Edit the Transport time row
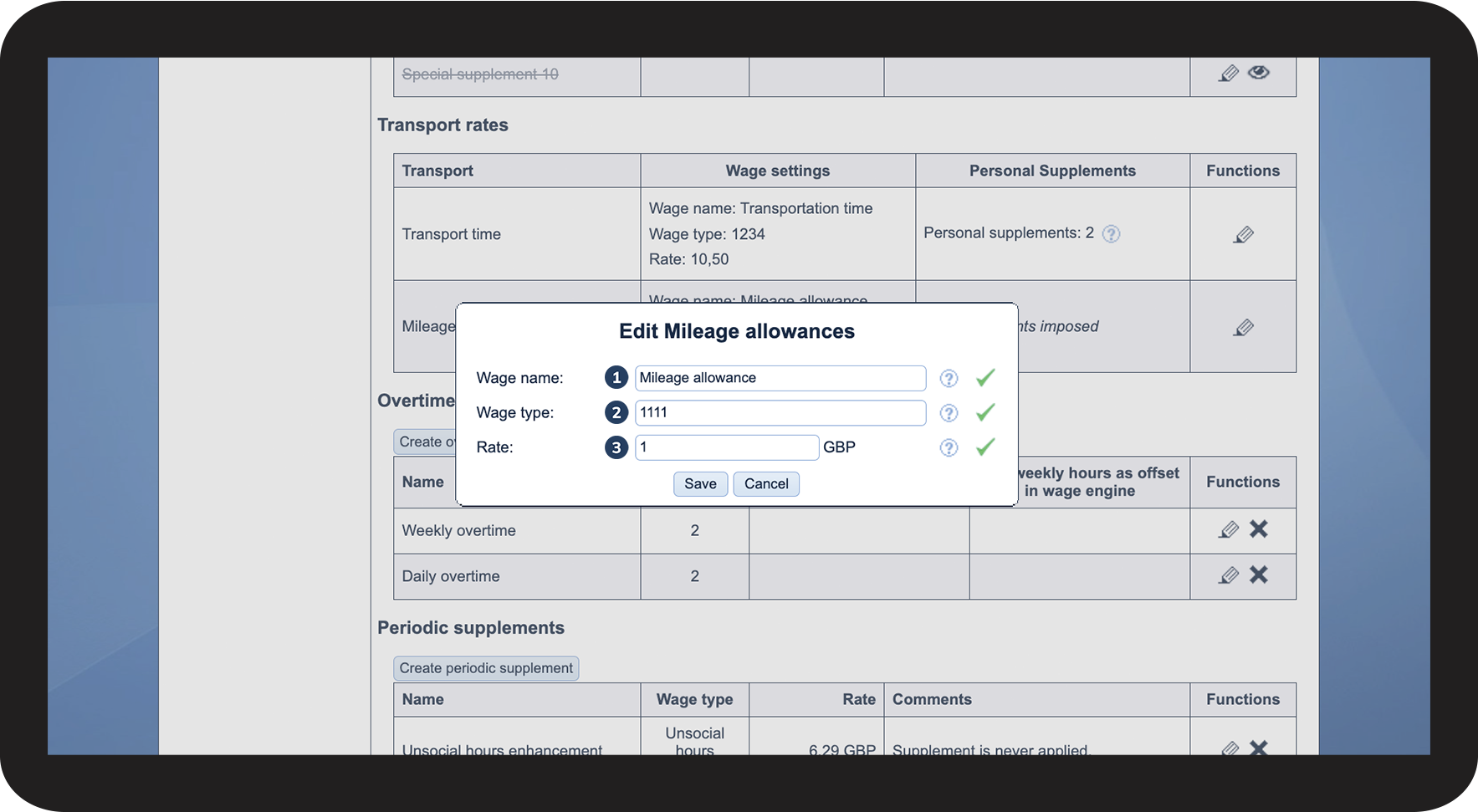 pos(1243,235)
